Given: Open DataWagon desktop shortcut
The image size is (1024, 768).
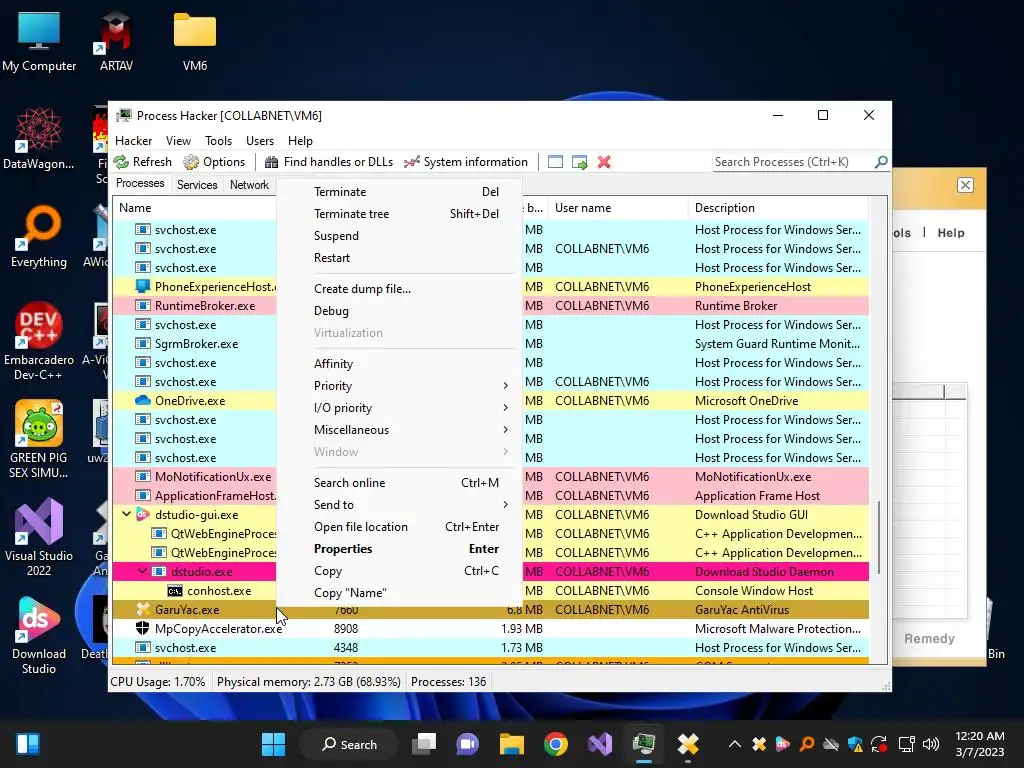Looking at the screenshot, I should 39,138.
